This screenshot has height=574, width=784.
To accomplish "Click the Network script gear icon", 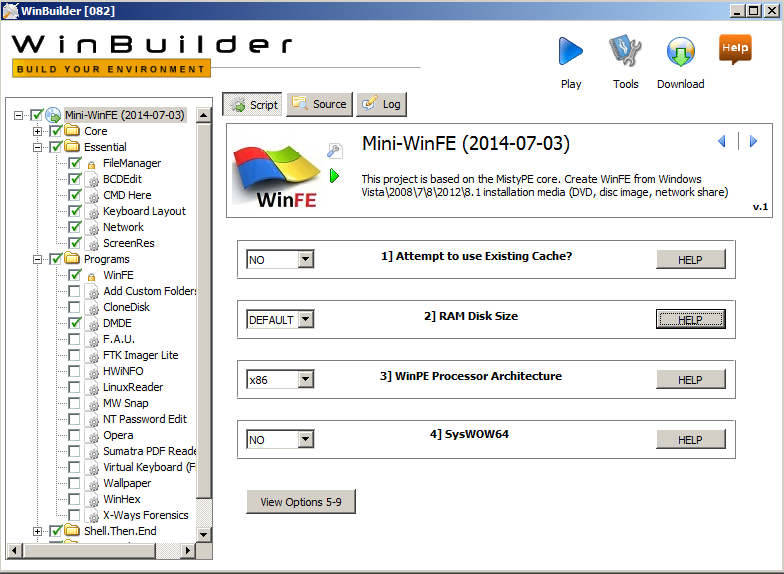I will coord(92,228).
